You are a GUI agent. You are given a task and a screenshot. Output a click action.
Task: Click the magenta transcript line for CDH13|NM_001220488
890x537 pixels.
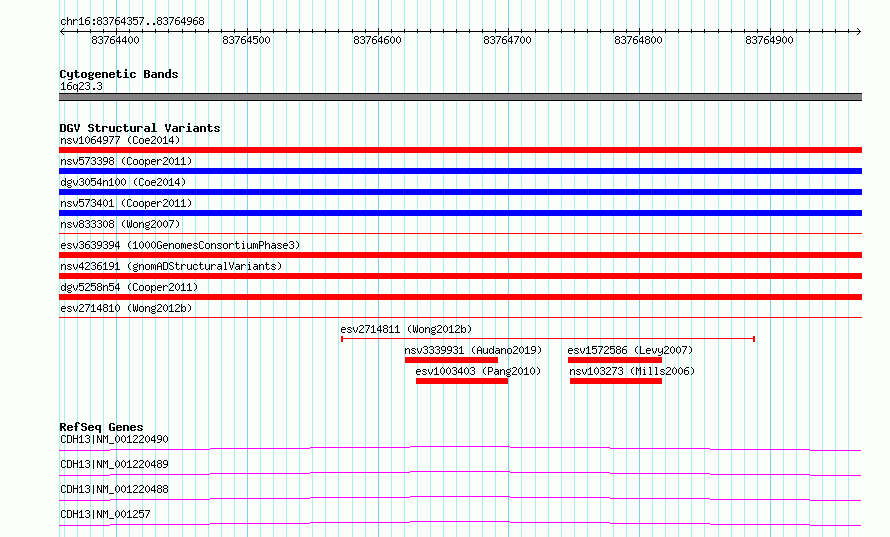[x=460, y=498]
